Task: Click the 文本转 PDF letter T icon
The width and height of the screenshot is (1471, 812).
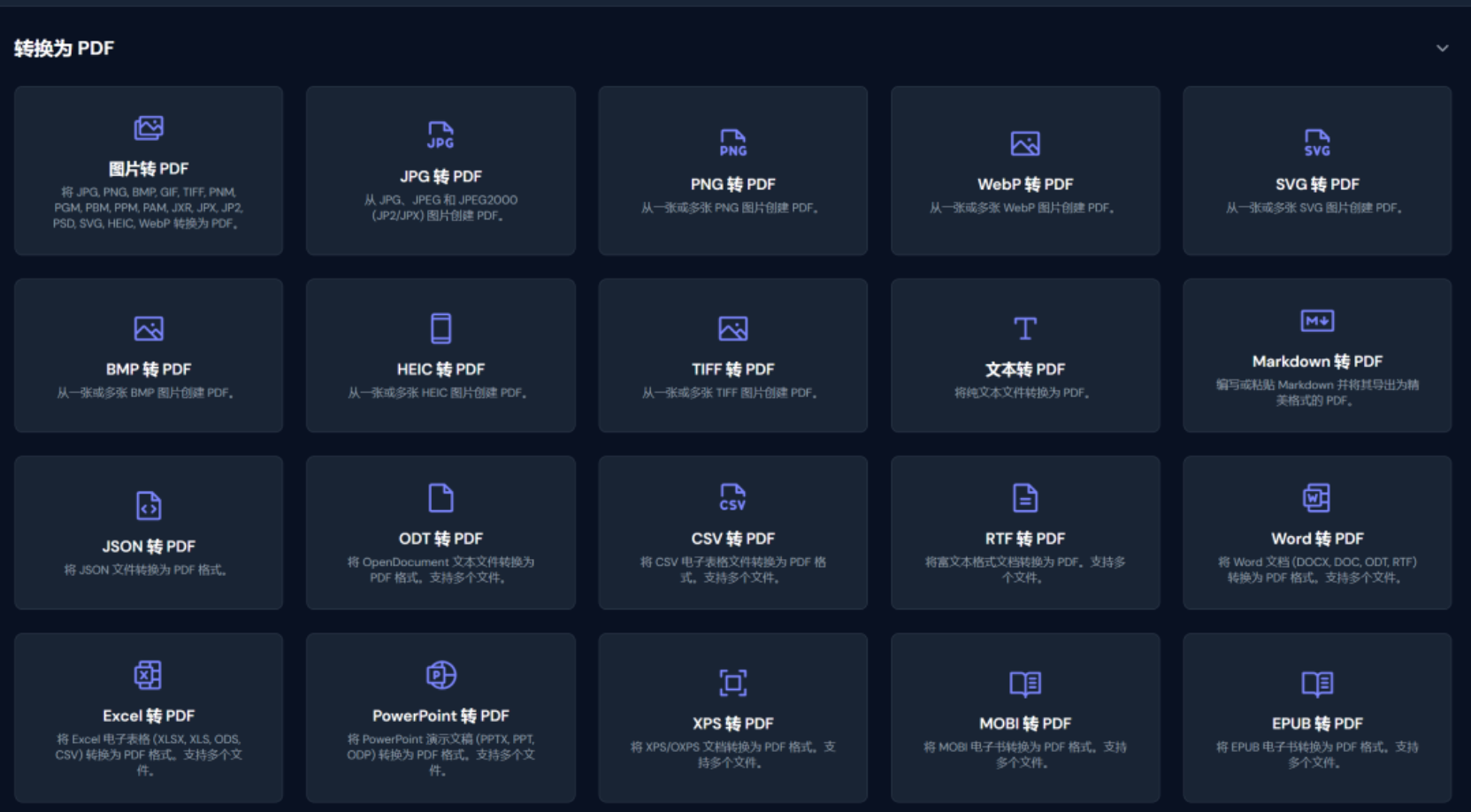Action: pyautogui.click(x=1025, y=328)
